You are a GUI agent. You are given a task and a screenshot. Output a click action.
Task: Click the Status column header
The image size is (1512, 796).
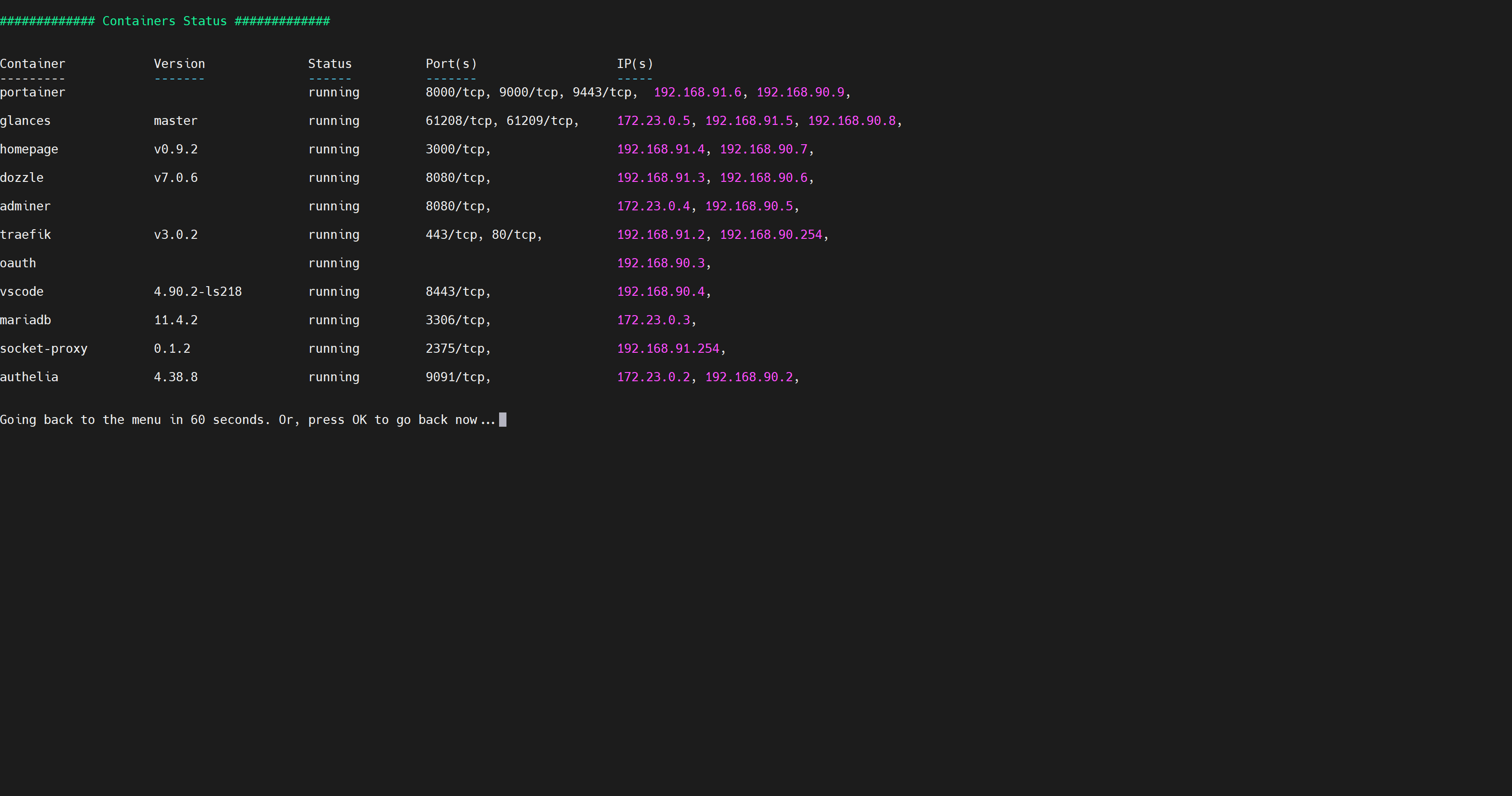329,64
